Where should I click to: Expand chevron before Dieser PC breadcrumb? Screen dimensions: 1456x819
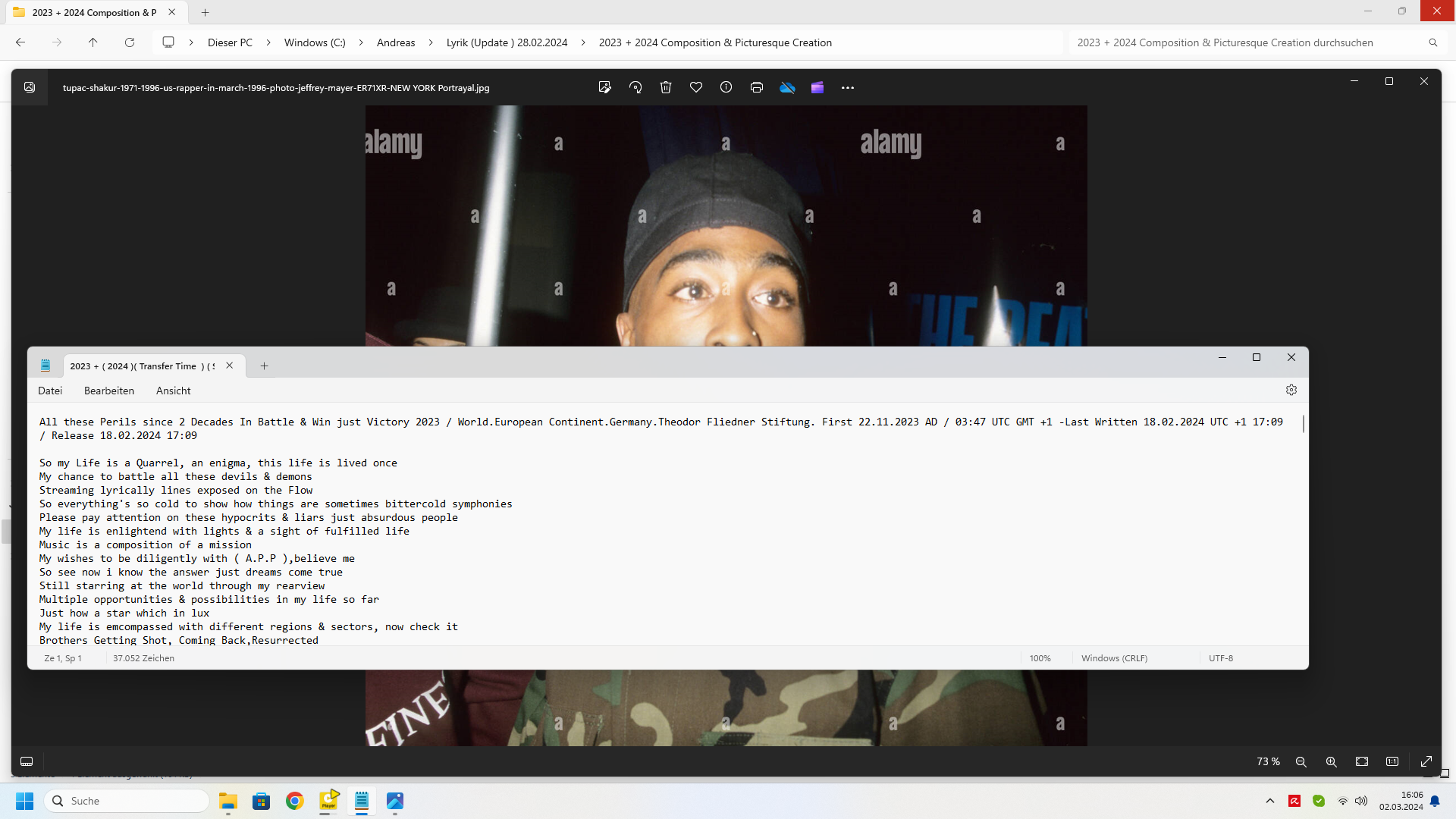click(191, 42)
